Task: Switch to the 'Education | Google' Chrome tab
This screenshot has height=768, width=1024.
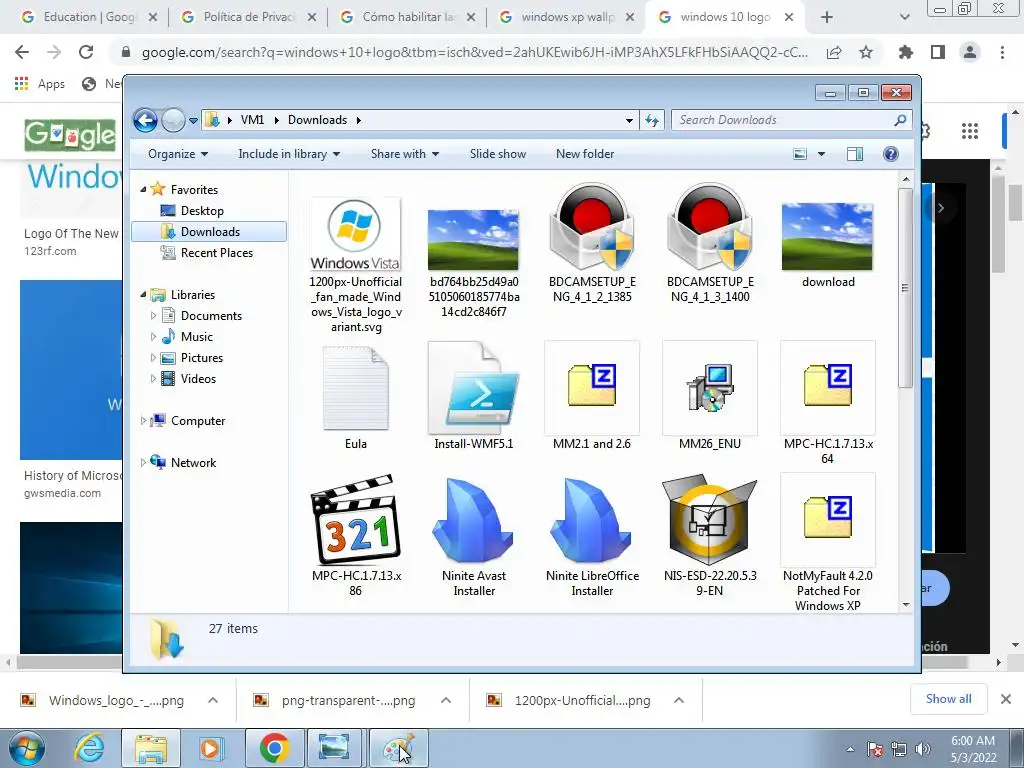Action: click(88, 17)
